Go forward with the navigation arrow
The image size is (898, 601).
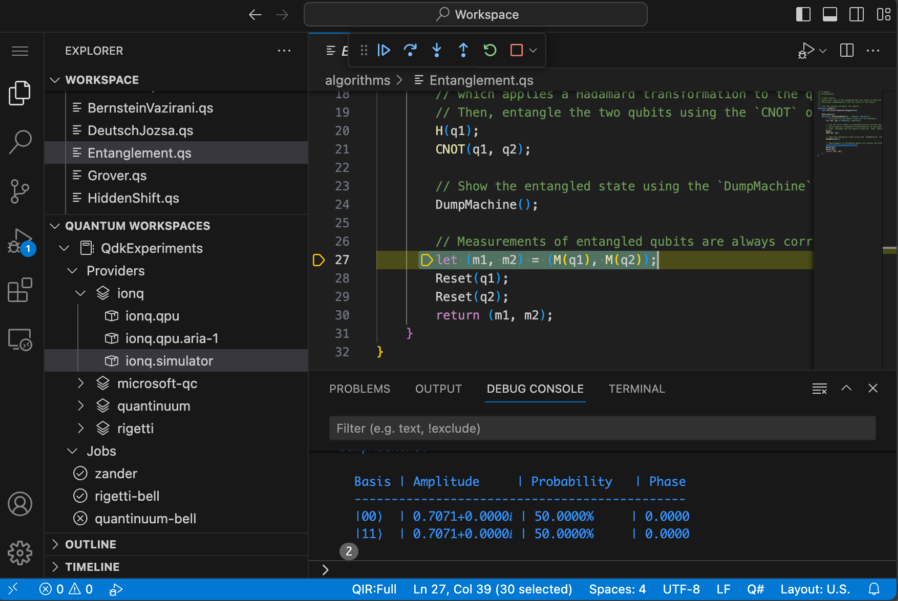pos(282,15)
